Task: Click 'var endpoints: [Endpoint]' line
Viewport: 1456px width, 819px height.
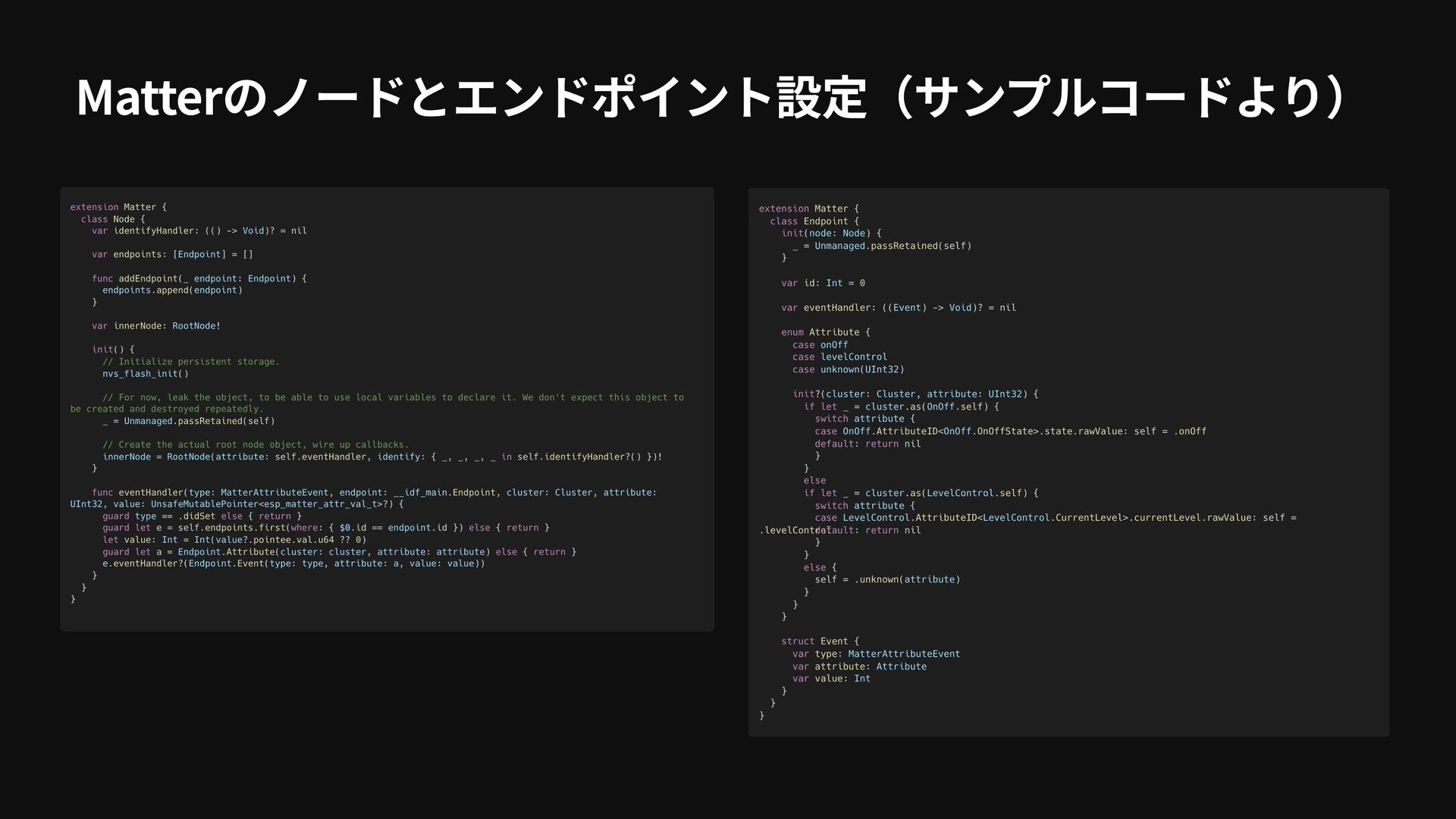Action: 172,255
